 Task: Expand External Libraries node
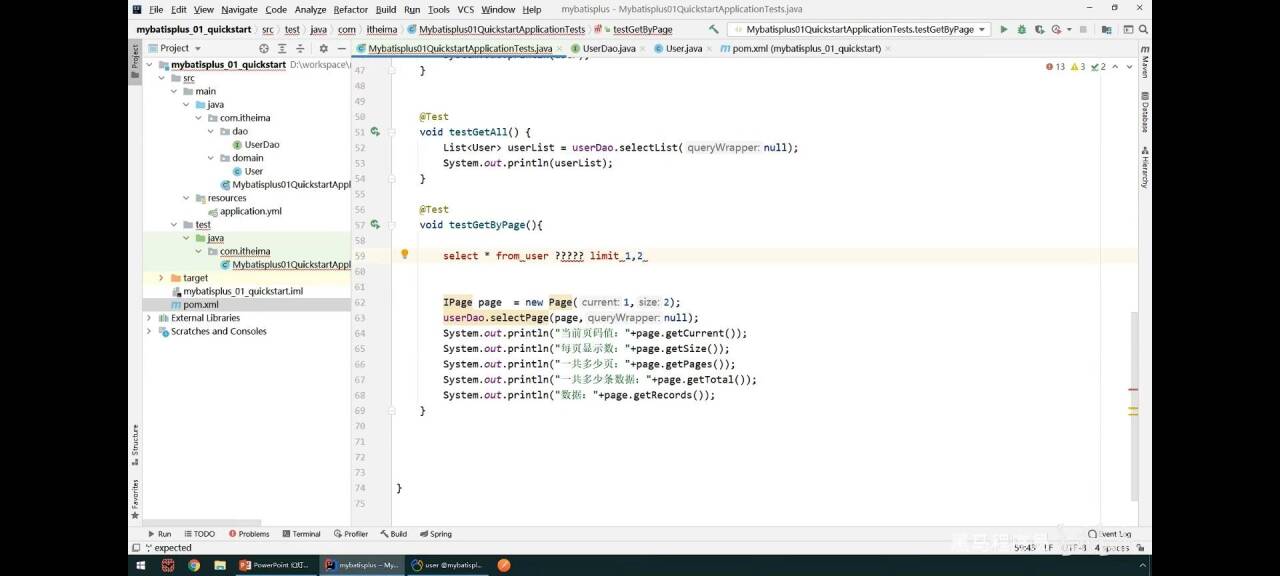[149, 318]
